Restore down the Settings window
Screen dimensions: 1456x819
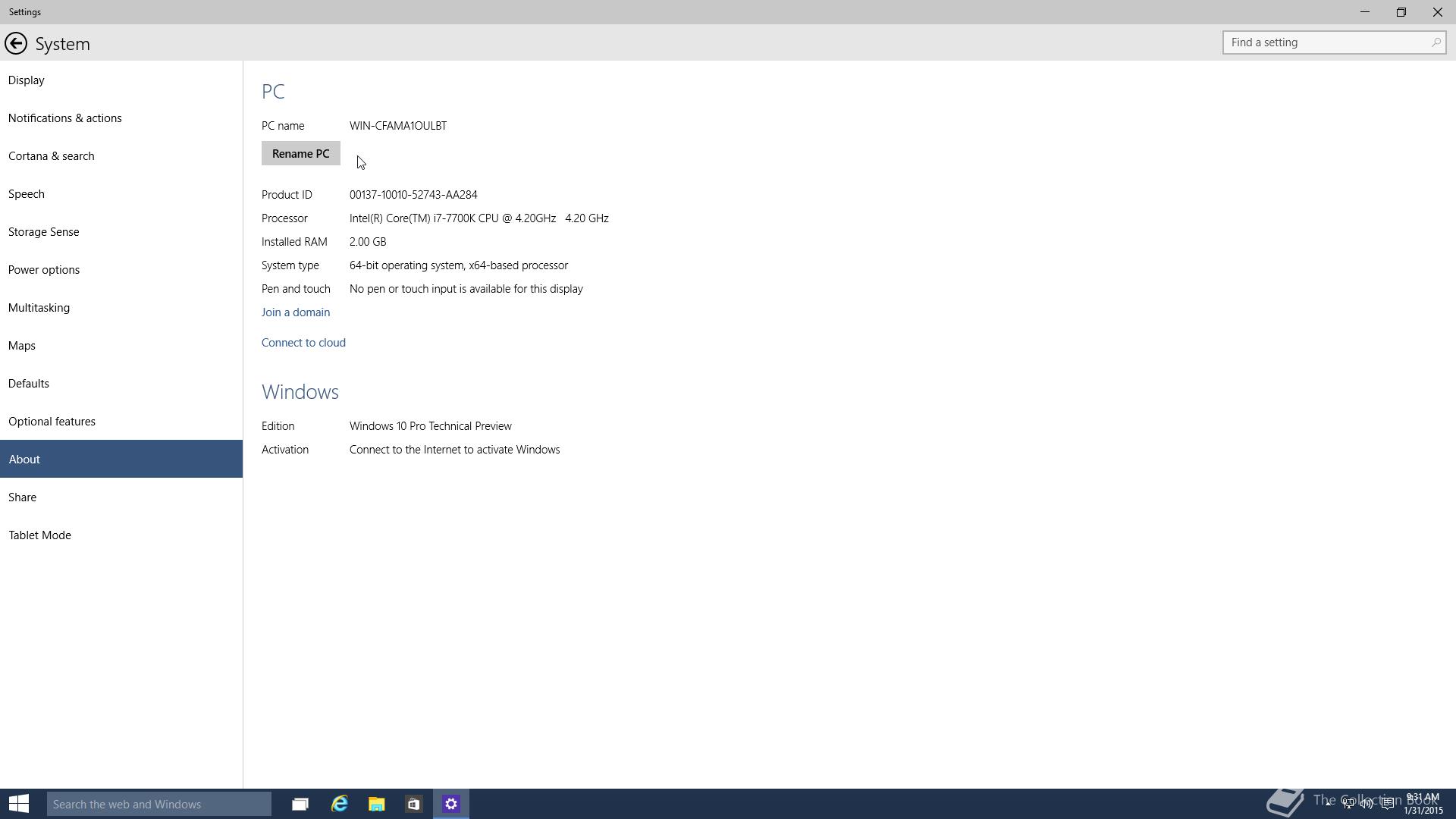coord(1401,12)
